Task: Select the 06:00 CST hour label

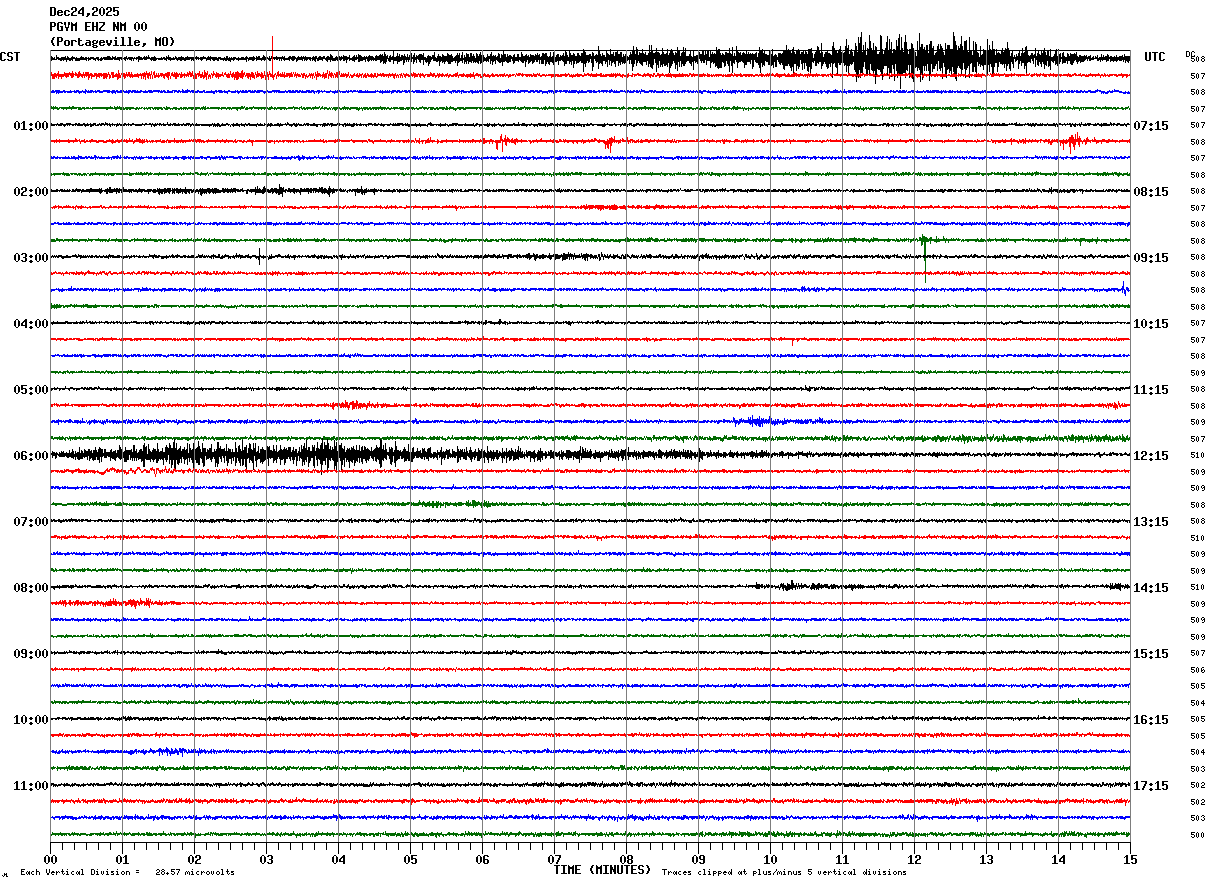Action: click(x=31, y=456)
